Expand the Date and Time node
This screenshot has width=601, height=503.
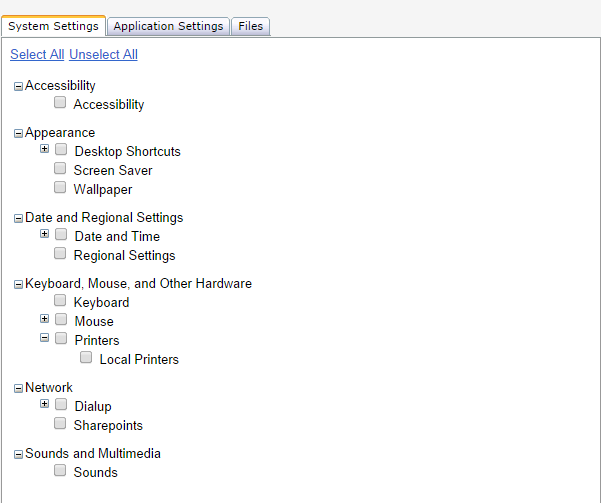point(44,234)
